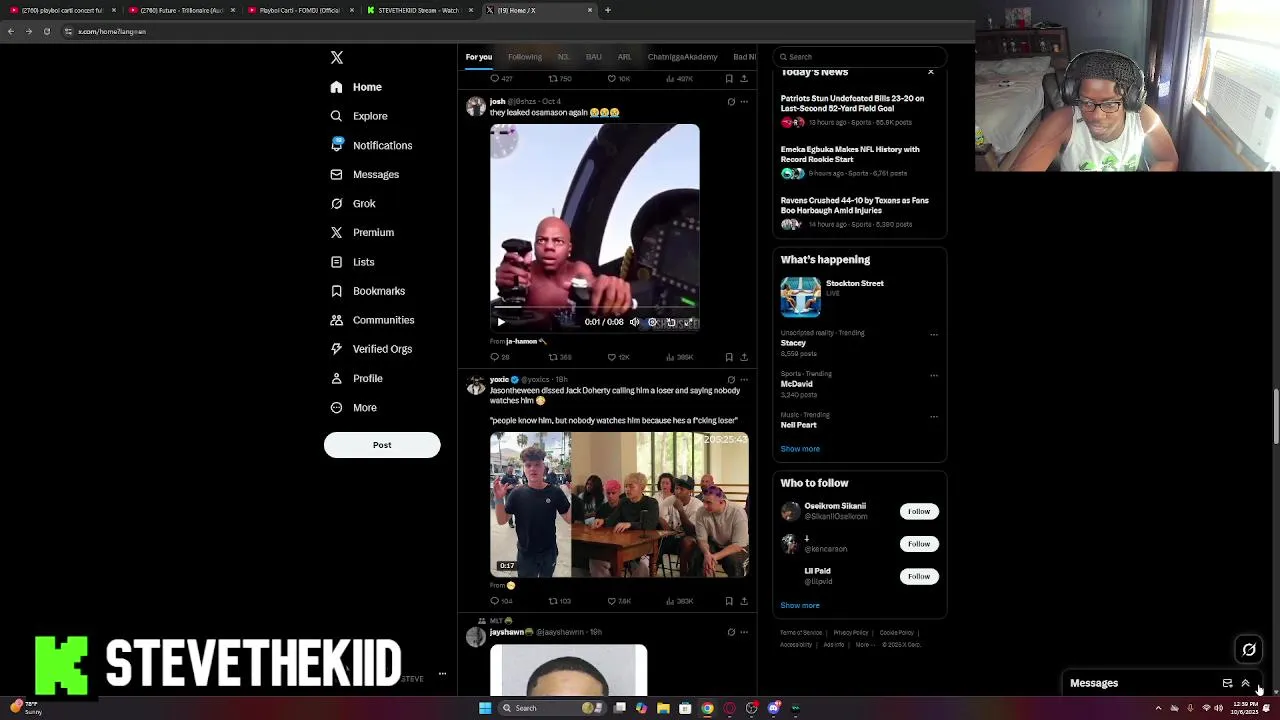The image size is (1280, 720).
Task: Open more options on josh's post
Action: [x=744, y=102]
